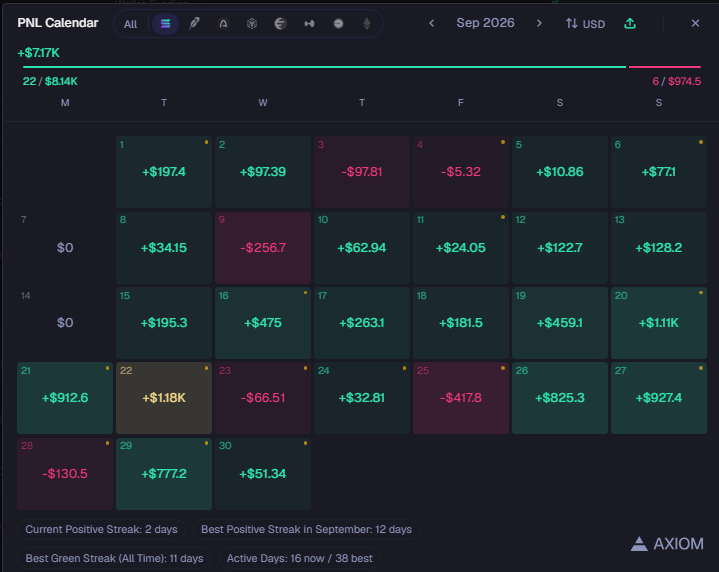Open the day cell showing +$122.7
The height and width of the screenshot is (572, 719).
[560, 248]
